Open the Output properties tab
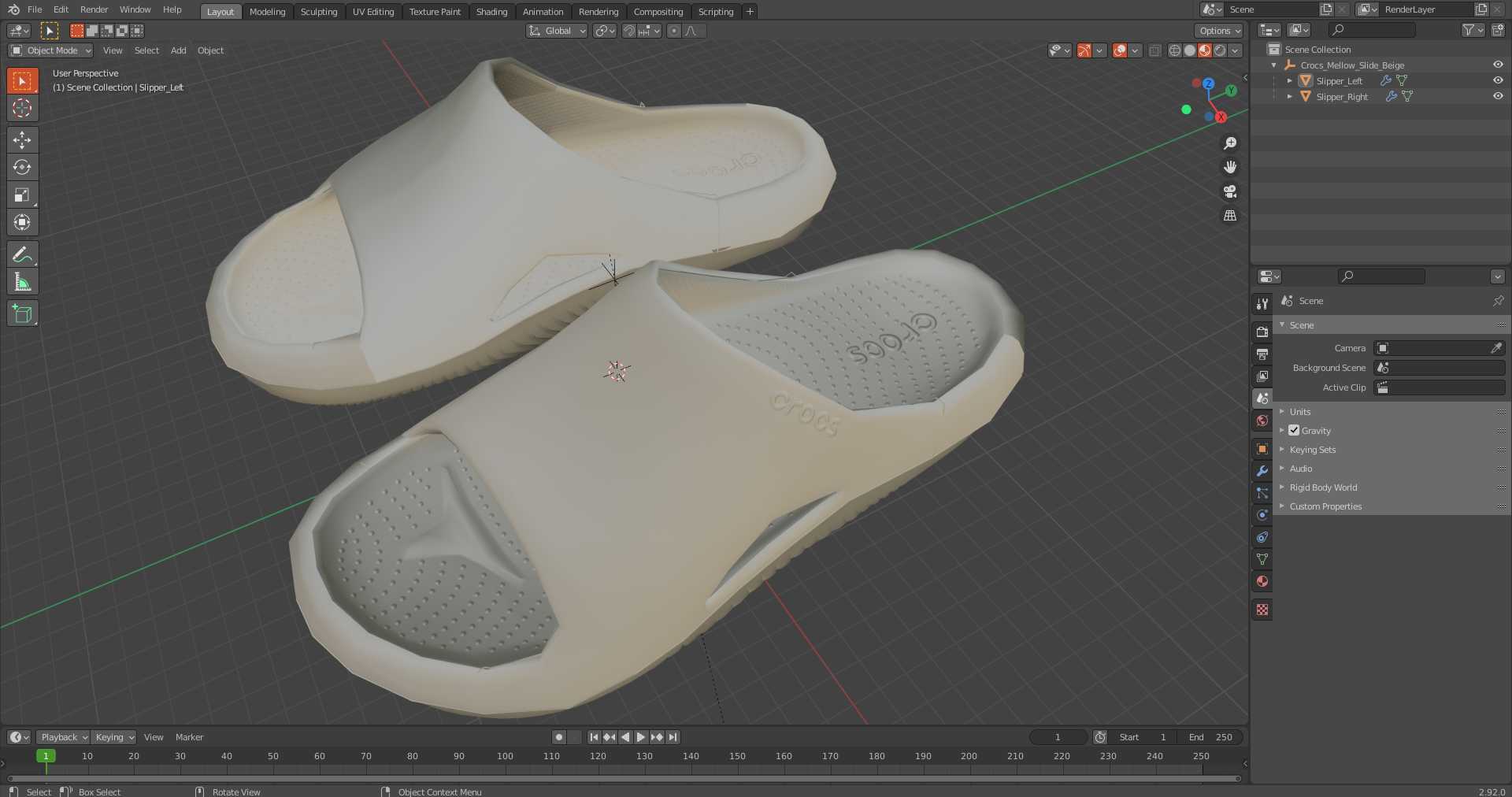This screenshot has height=797, width=1512. (1262, 354)
